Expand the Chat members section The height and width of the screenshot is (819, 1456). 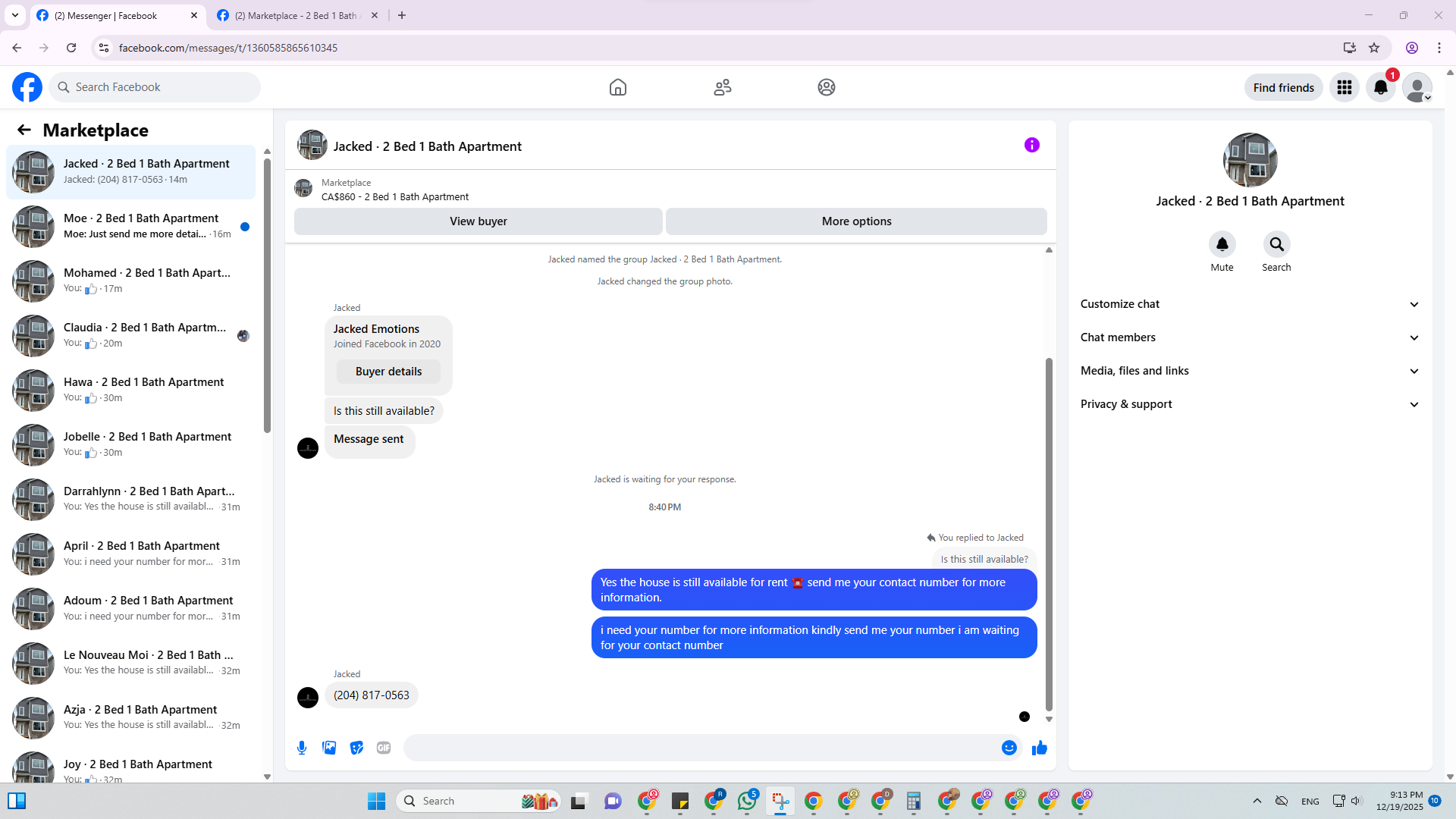click(x=1249, y=337)
